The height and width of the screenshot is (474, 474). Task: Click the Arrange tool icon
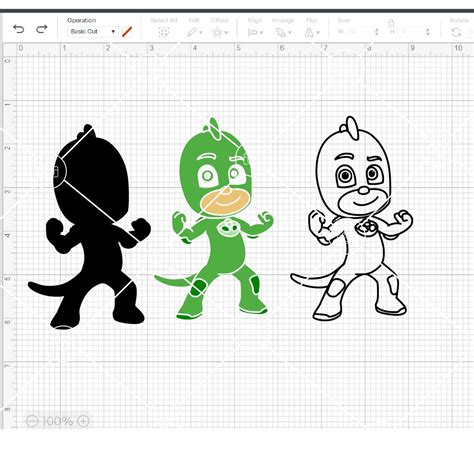pyautogui.click(x=280, y=32)
